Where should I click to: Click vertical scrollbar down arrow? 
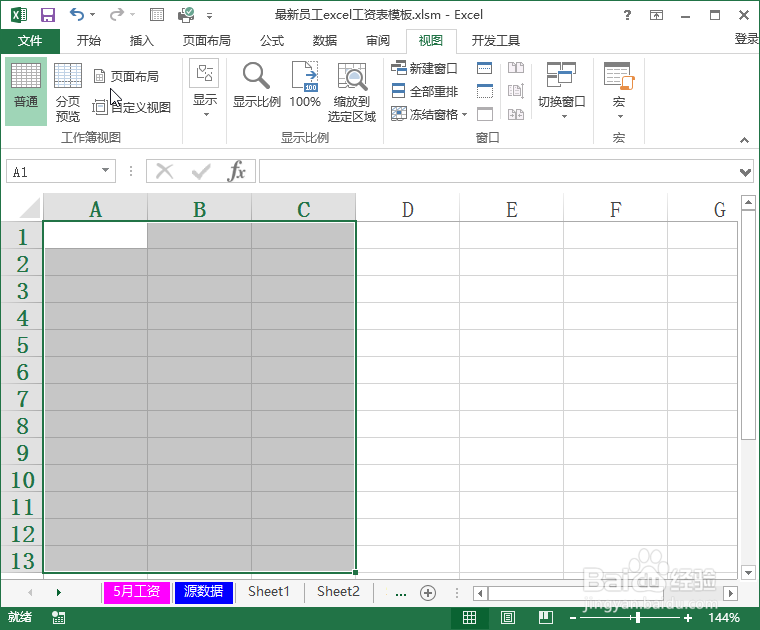coord(748,572)
